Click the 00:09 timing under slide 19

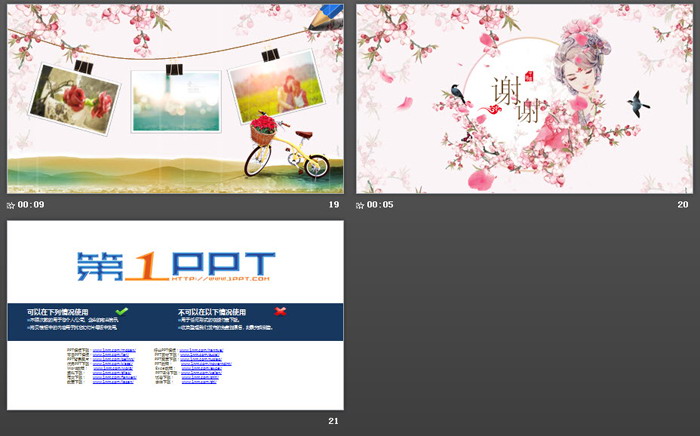(31, 205)
